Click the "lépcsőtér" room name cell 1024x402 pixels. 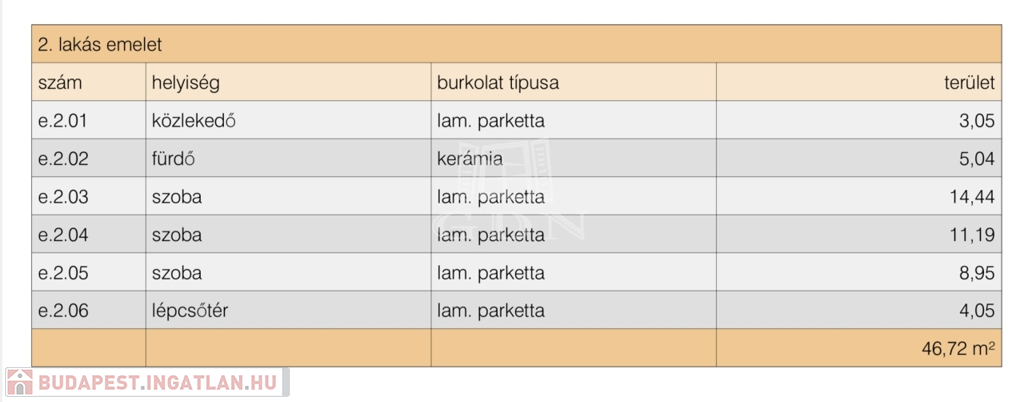(x=190, y=311)
